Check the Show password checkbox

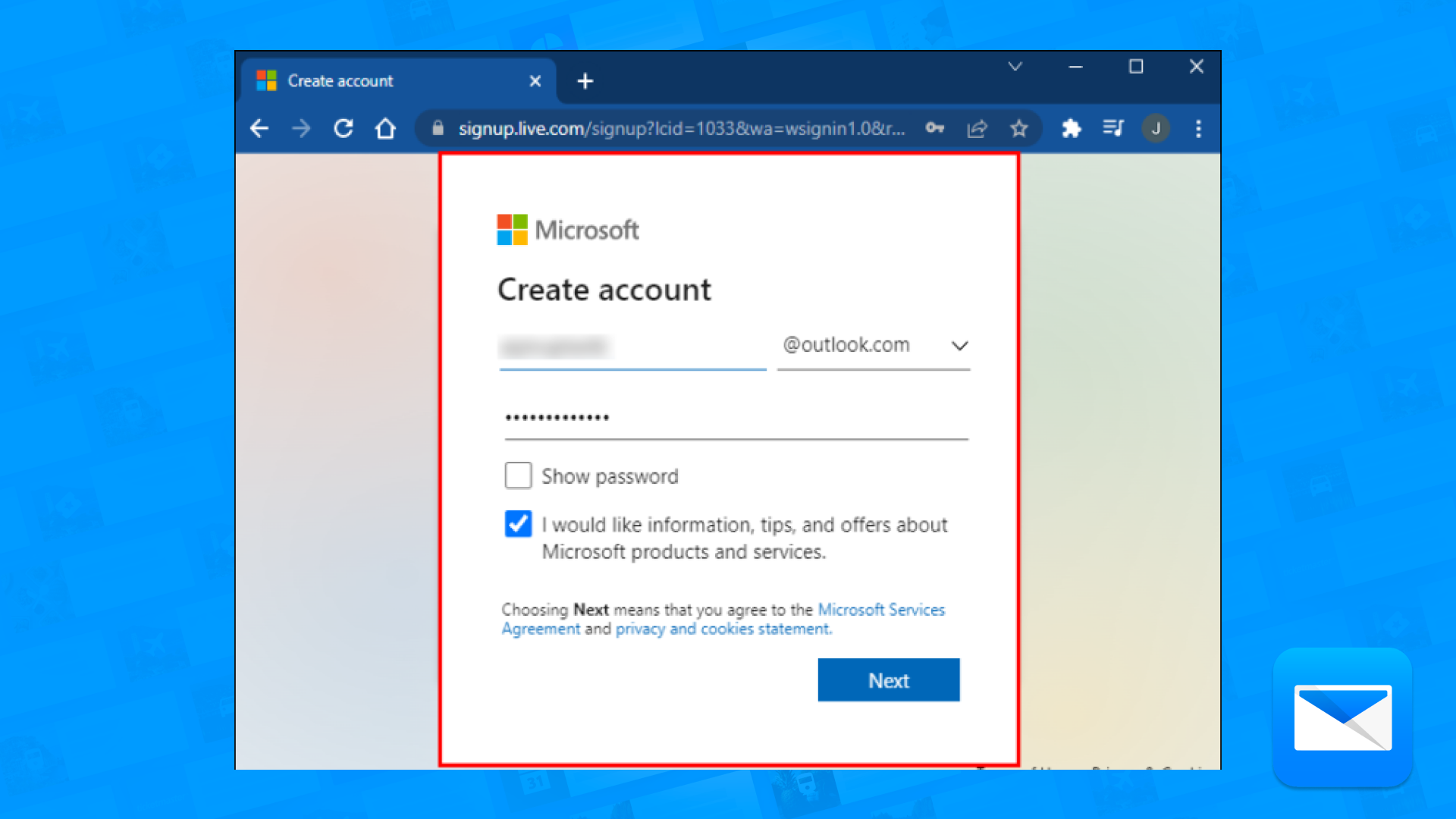(x=518, y=475)
